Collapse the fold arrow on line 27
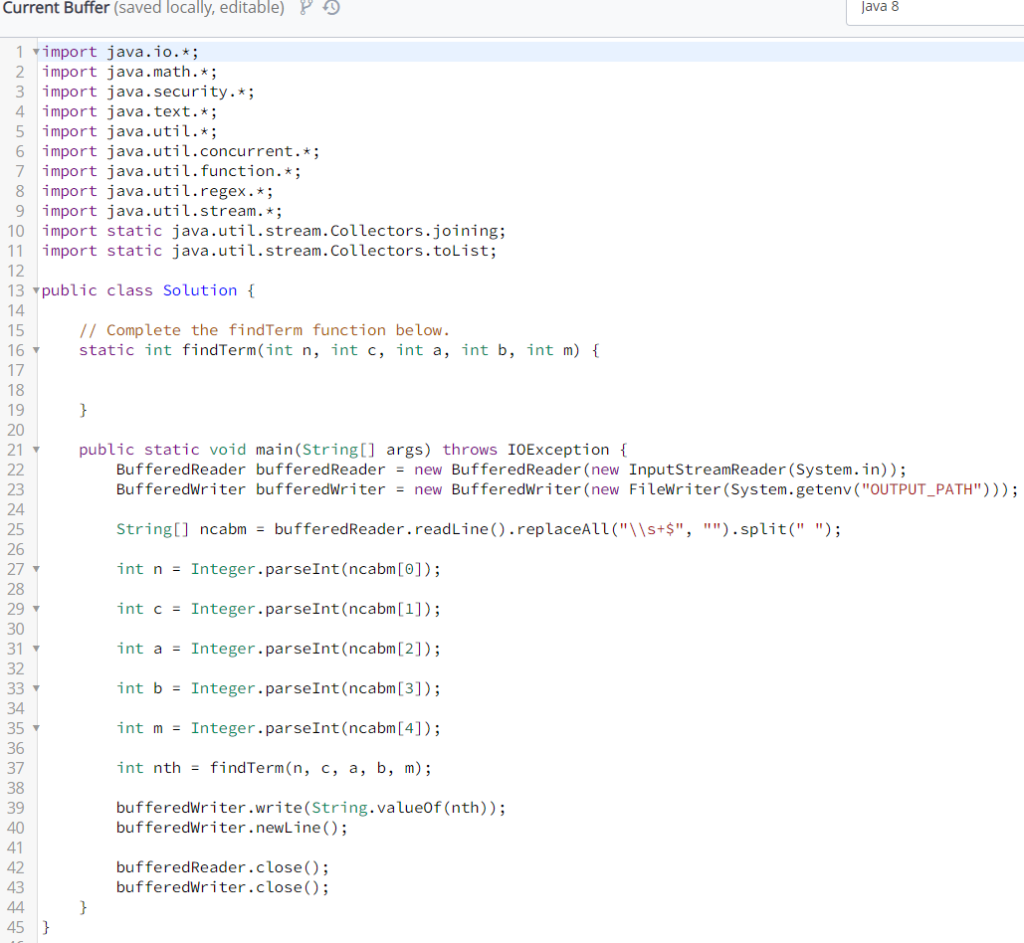 (x=33, y=568)
